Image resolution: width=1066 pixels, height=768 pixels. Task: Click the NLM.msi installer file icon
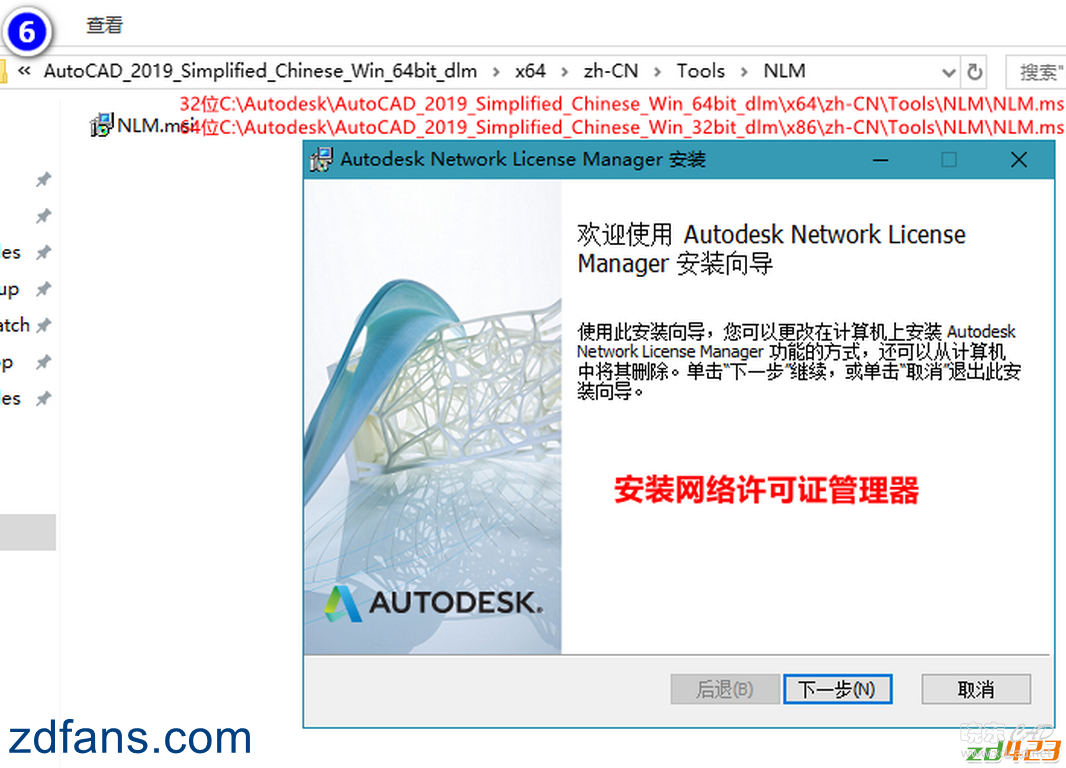tap(101, 125)
